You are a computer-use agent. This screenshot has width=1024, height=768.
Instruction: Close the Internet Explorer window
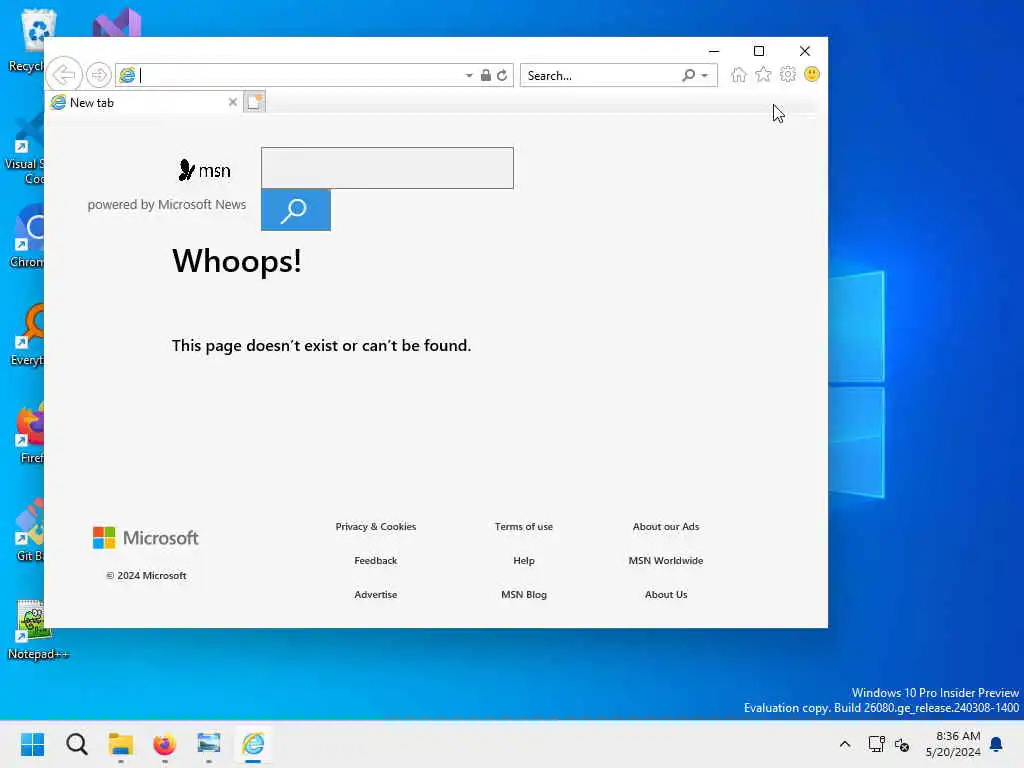tap(805, 51)
